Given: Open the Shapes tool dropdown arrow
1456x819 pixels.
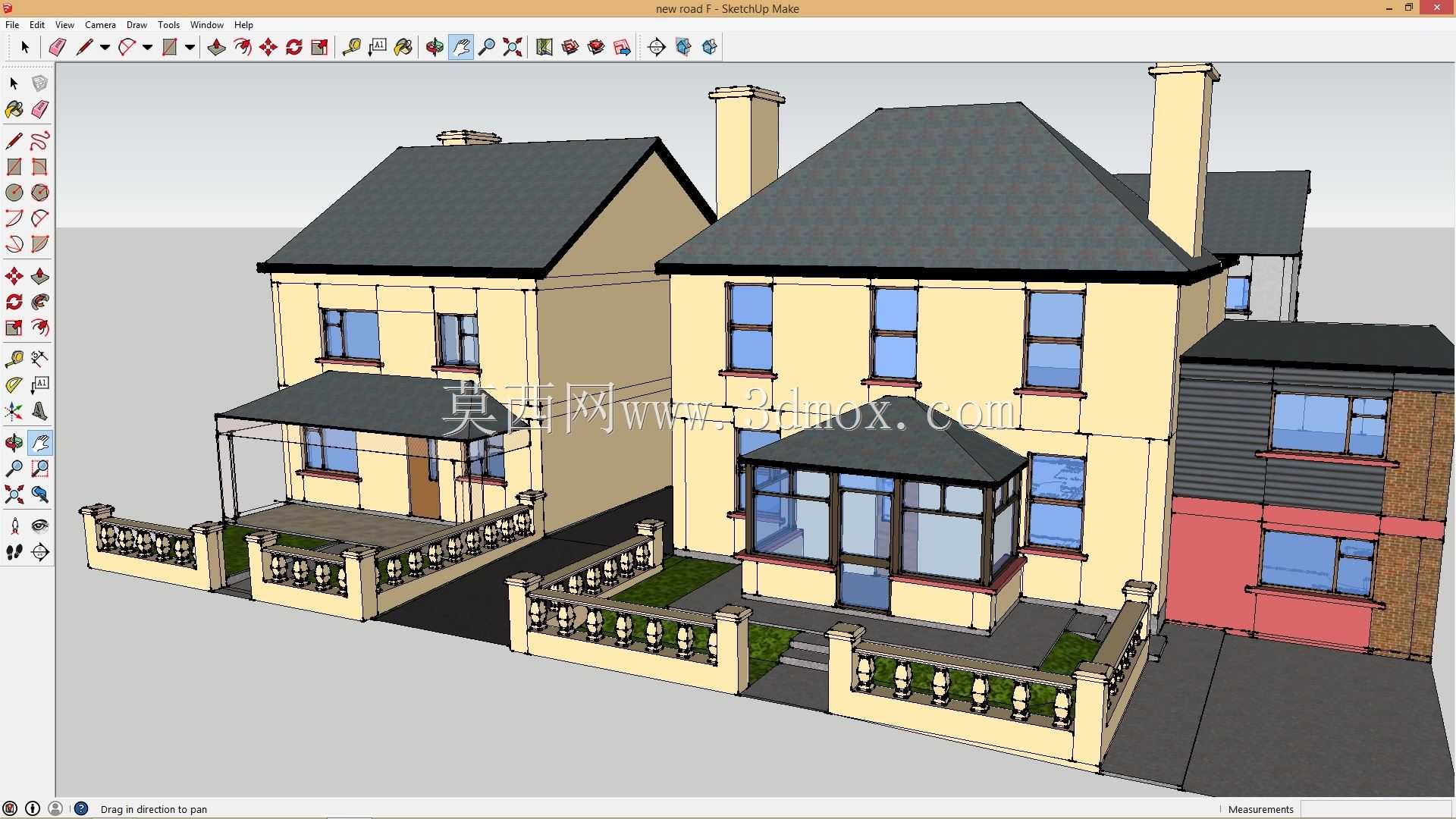Looking at the screenshot, I should point(190,47).
